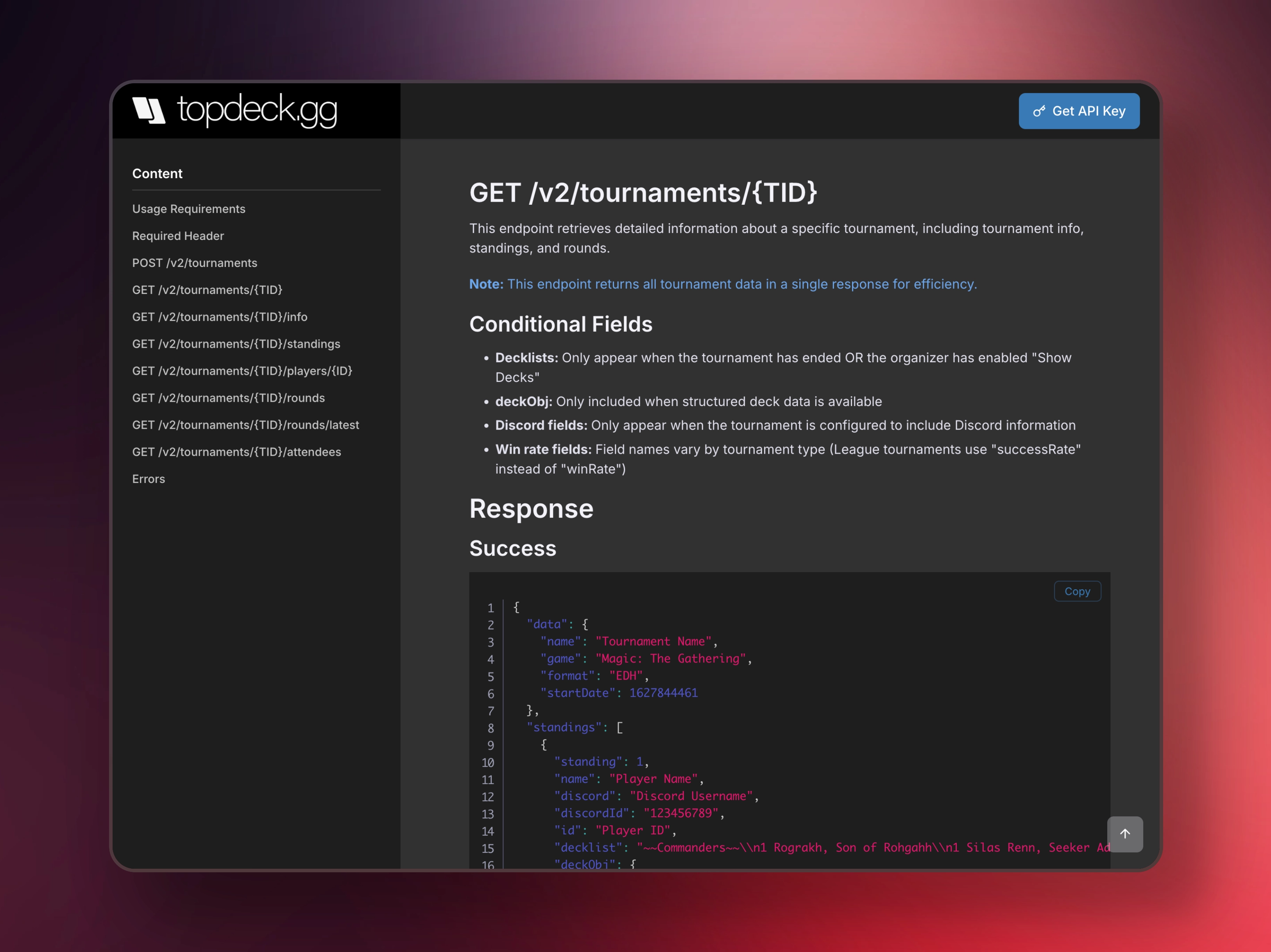
Task: Click the key icon in Get API Key
Action: click(1039, 111)
